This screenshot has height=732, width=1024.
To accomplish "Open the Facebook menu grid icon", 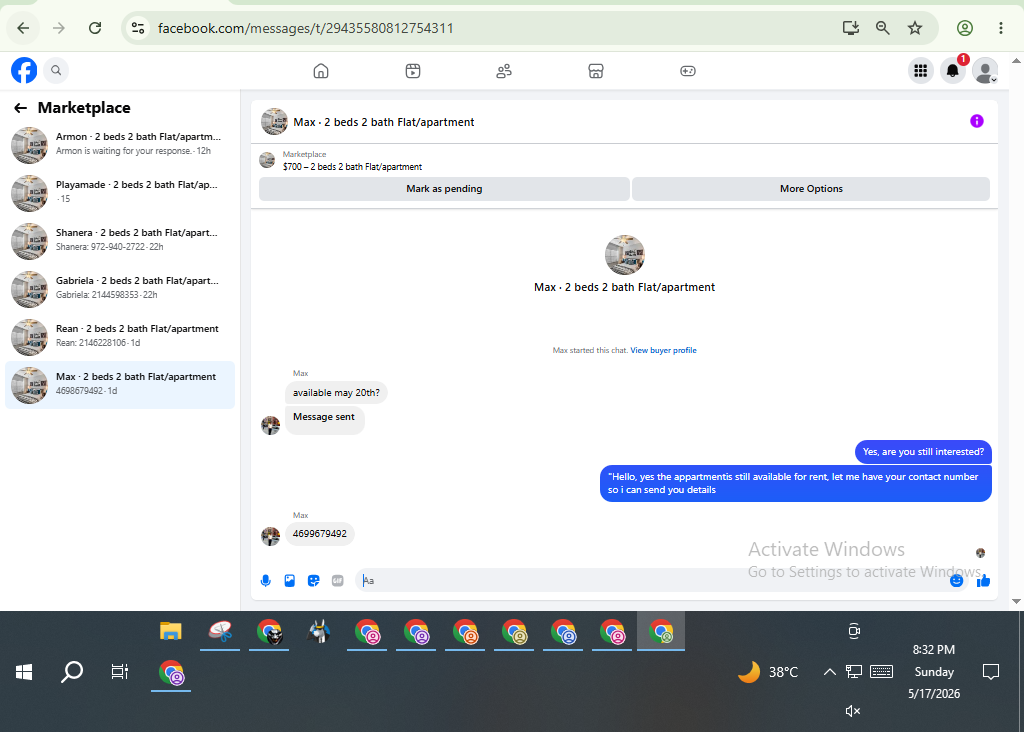I will [x=920, y=71].
